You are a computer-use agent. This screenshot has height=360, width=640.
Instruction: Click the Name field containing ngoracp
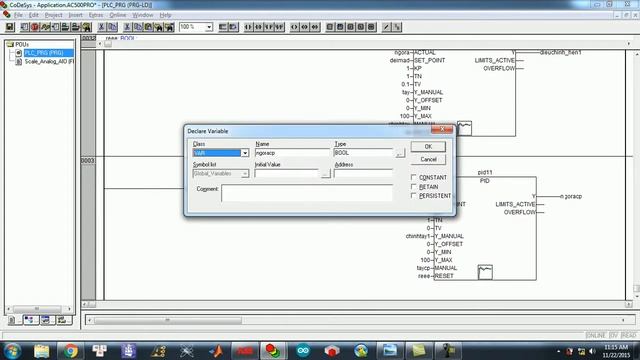tap(292, 153)
